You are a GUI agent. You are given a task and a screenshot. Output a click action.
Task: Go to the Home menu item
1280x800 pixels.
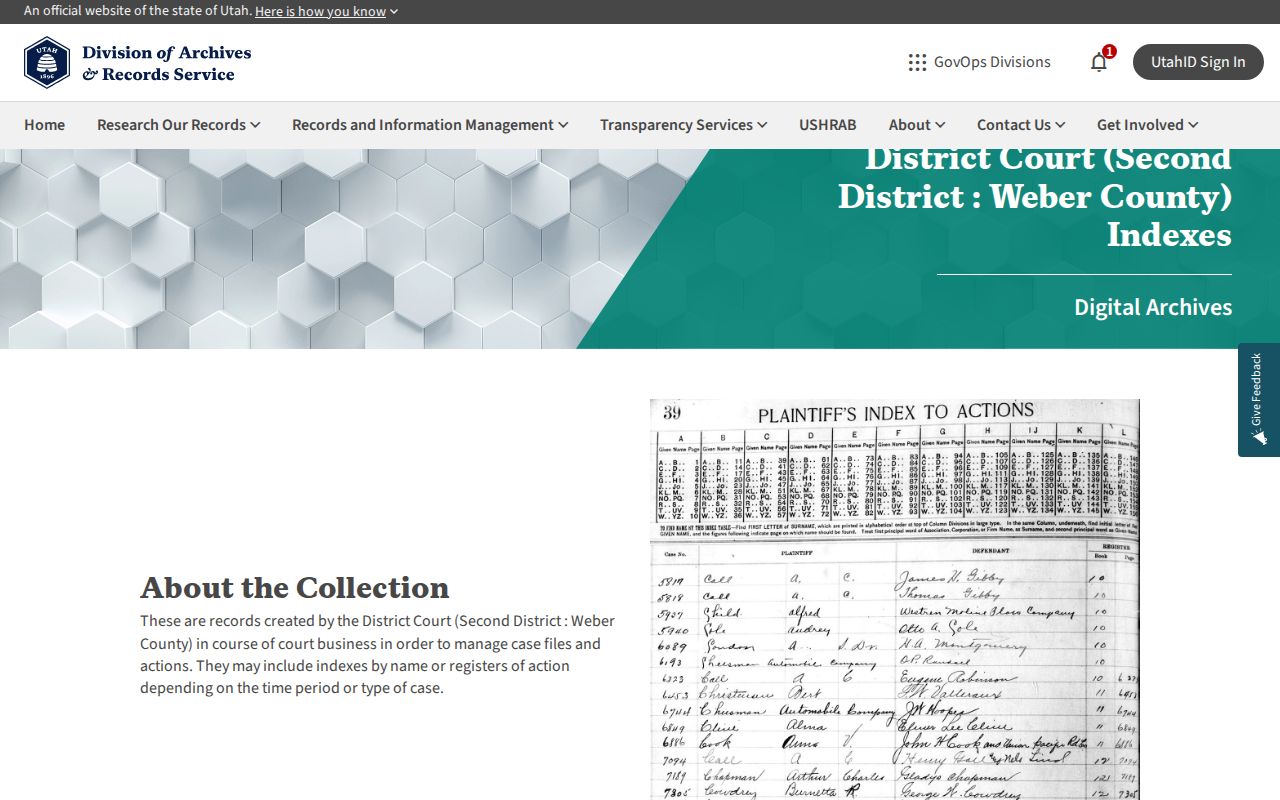click(44, 125)
